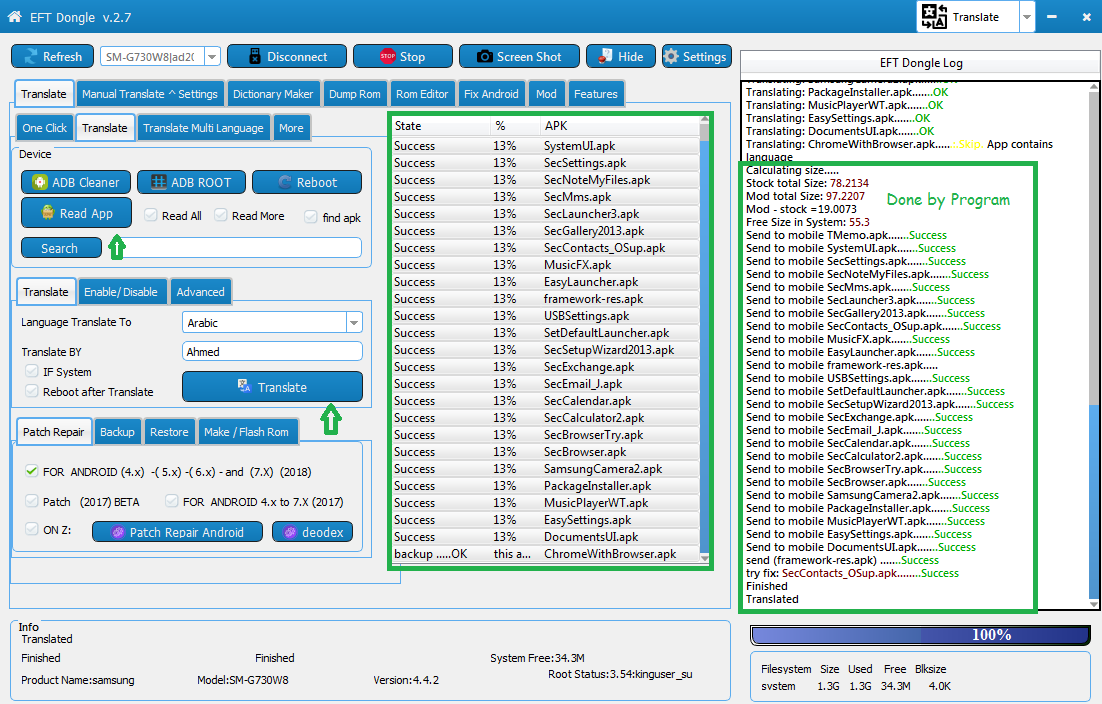Select the ChromeWithBrowser.apk row

(x=545, y=554)
